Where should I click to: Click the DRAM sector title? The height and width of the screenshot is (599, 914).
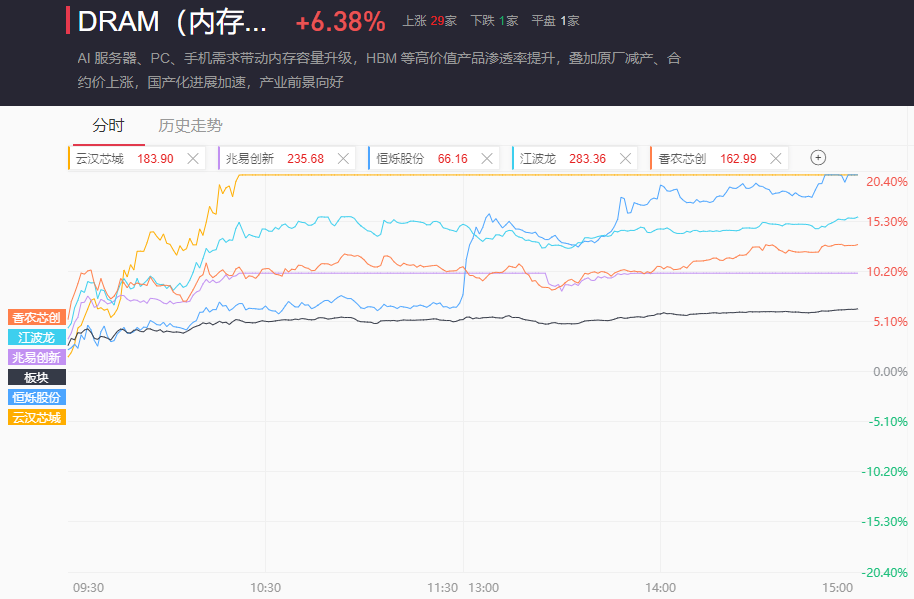[172, 21]
